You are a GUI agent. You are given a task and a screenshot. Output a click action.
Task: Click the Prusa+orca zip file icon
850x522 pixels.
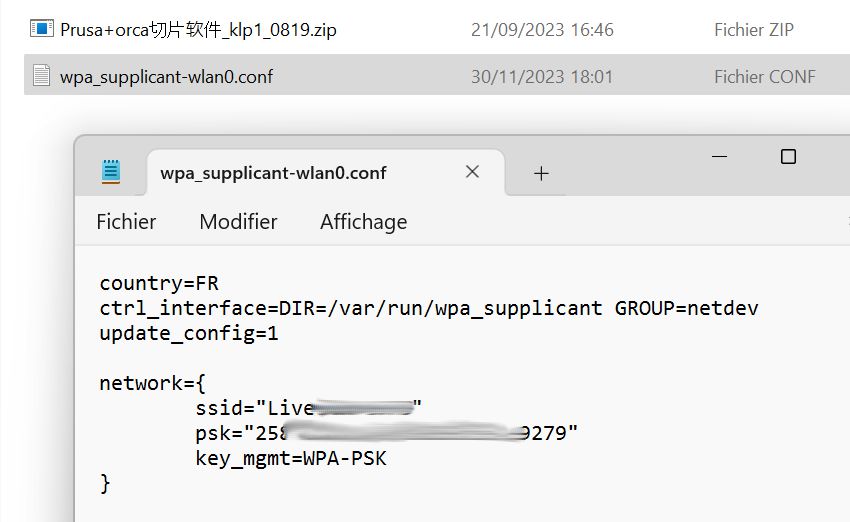pos(42,29)
